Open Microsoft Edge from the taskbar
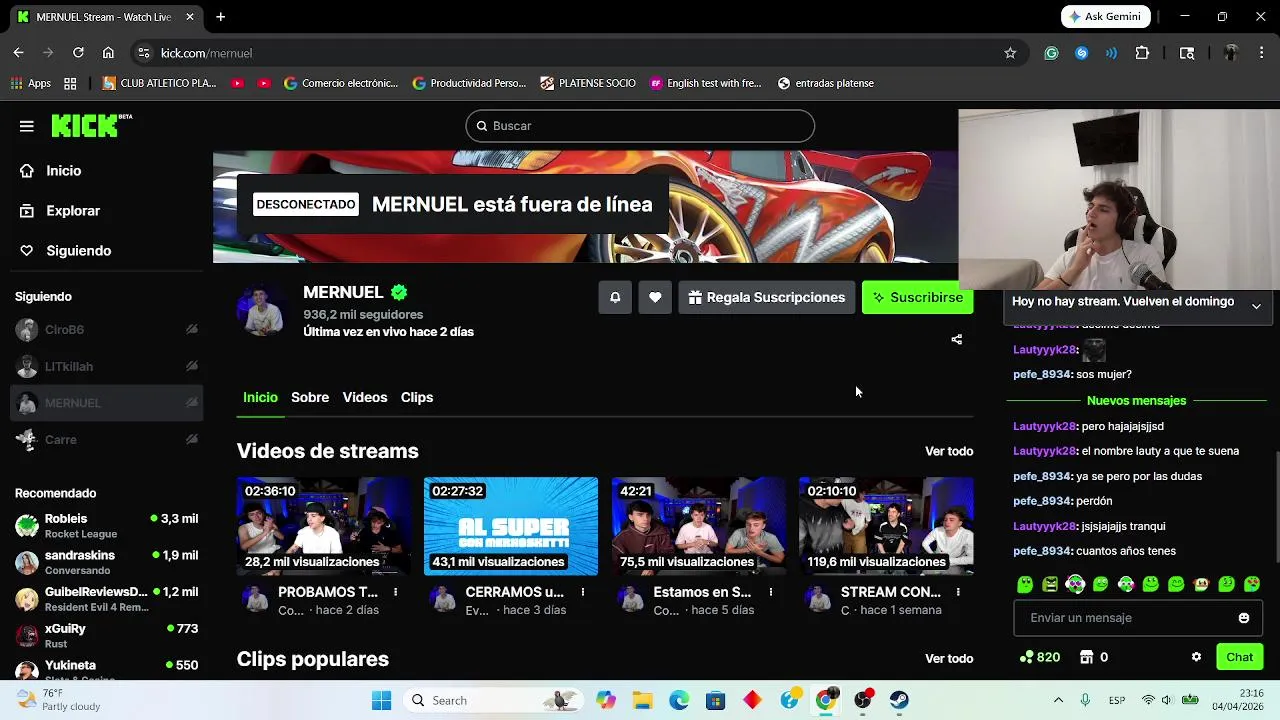Viewport: 1280px width, 720px height. tap(679, 700)
